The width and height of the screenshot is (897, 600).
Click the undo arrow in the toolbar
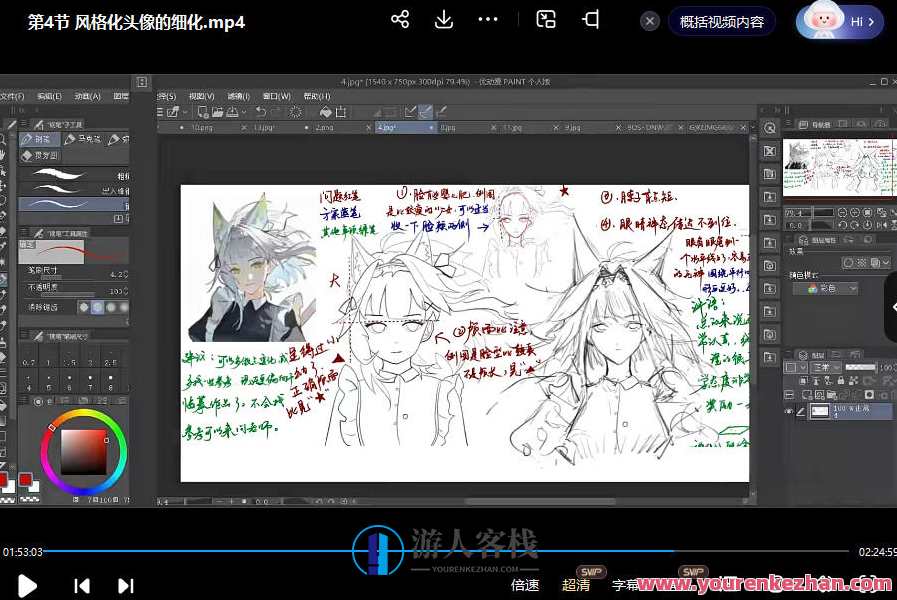click(x=260, y=112)
